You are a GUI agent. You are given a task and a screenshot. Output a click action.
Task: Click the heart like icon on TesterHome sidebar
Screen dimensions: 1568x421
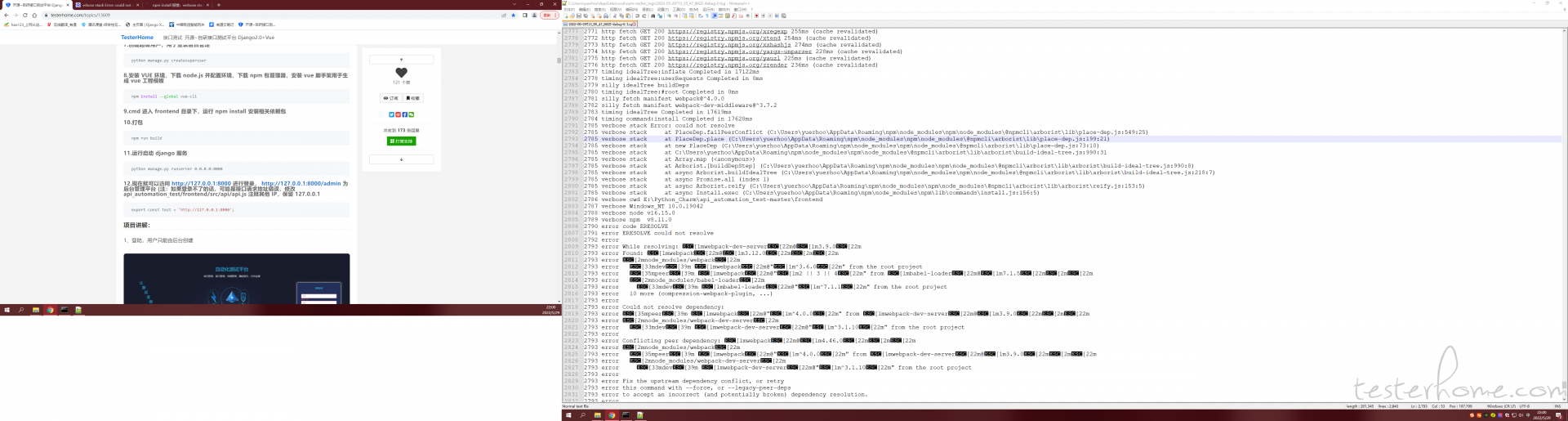(x=401, y=73)
